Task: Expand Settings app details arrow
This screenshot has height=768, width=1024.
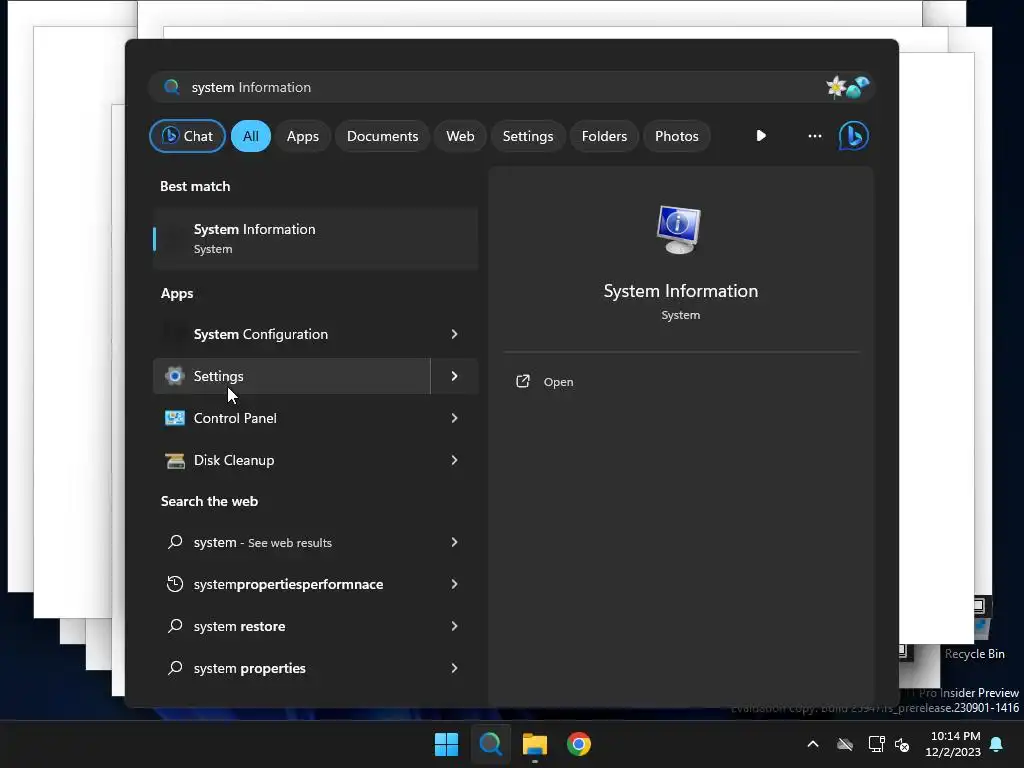Action: point(455,376)
